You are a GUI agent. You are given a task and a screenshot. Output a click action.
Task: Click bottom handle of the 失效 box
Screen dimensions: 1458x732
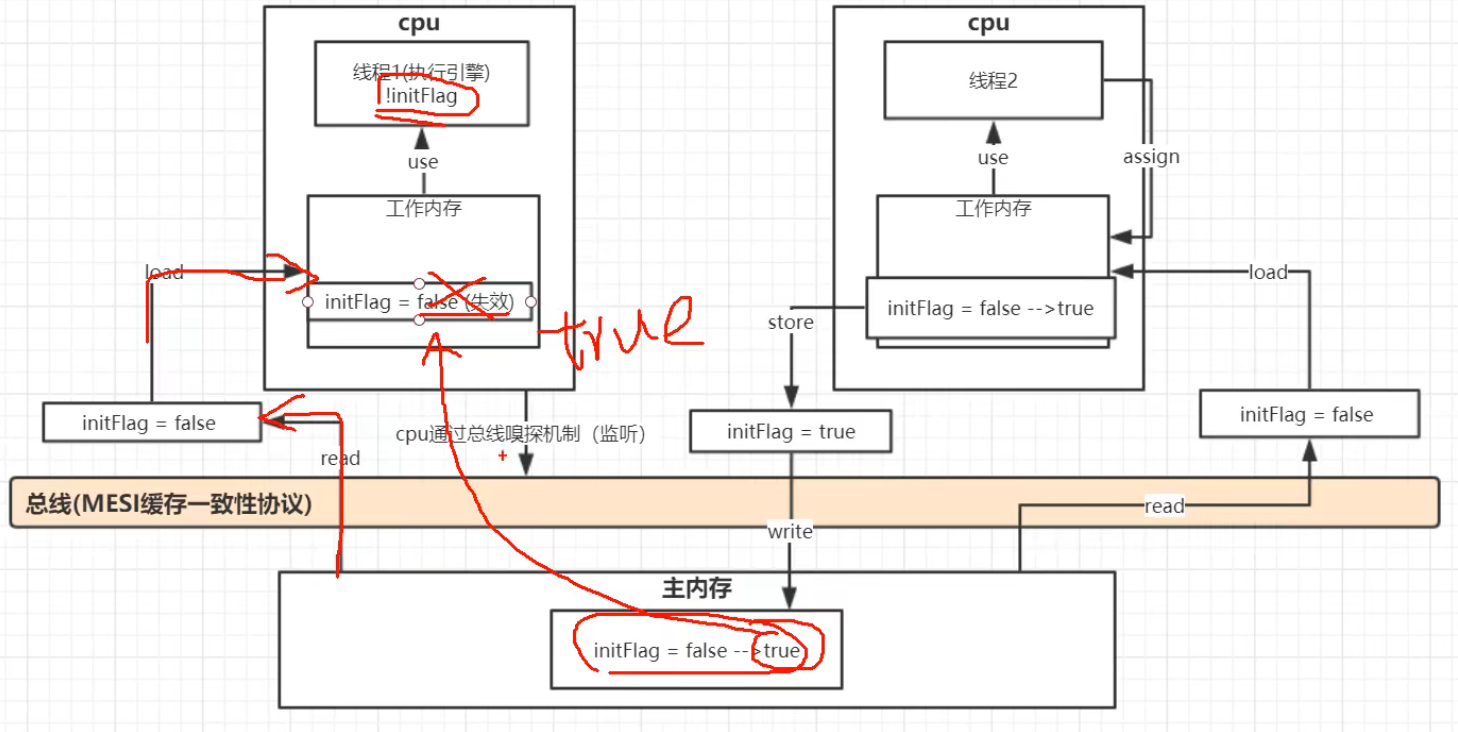click(x=419, y=320)
